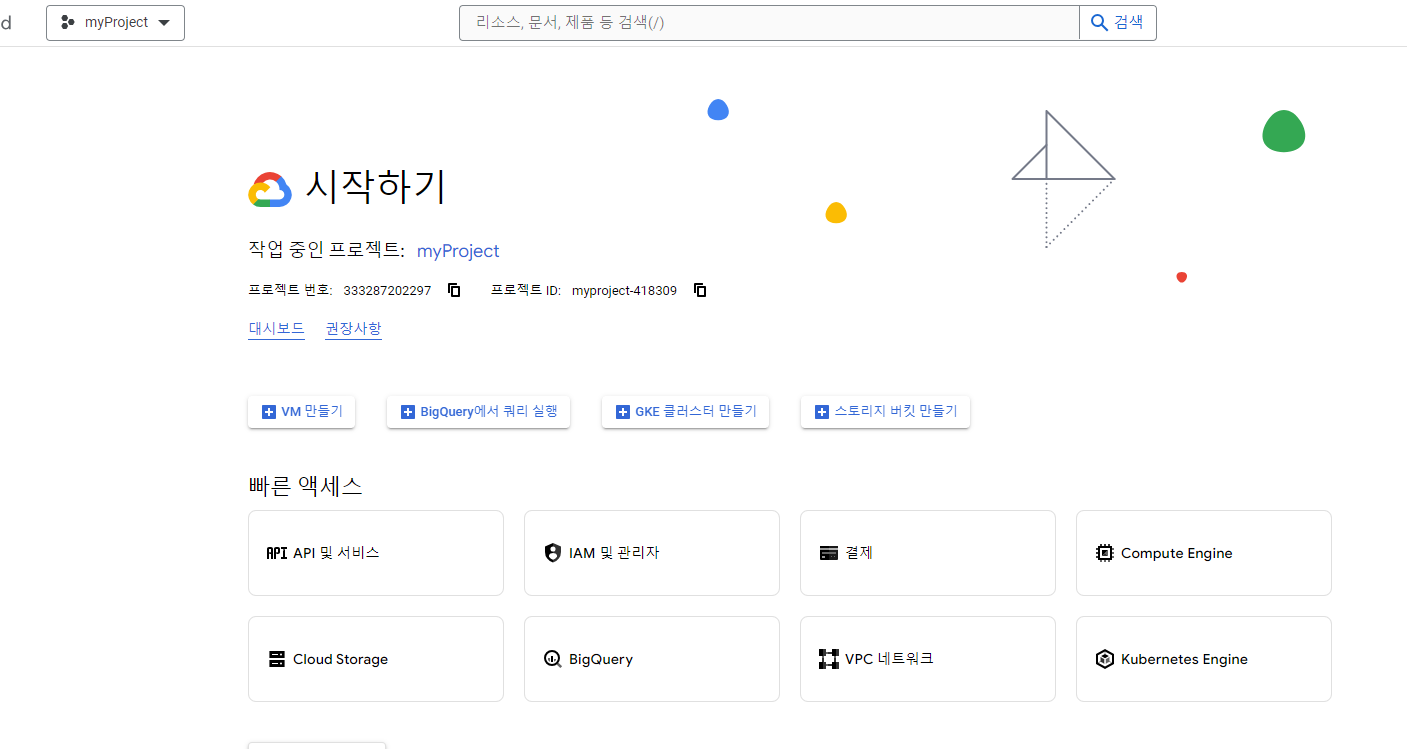Click the 프로젝트 번호: label

pos(290,291)
